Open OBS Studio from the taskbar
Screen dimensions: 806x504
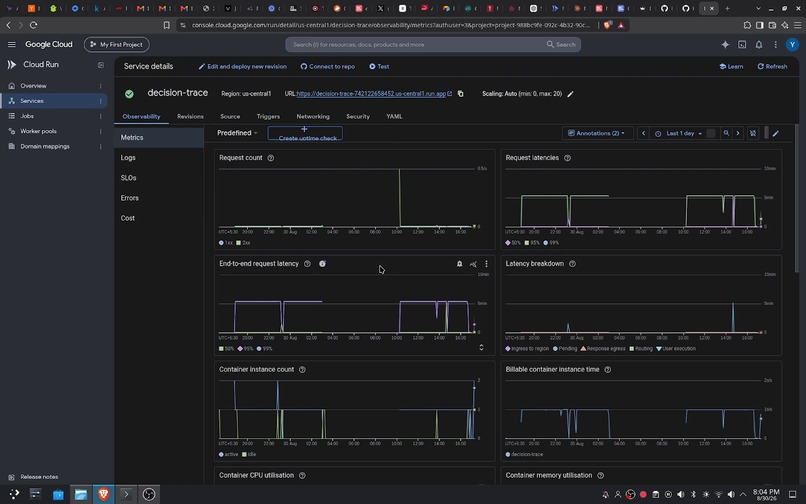coord(149,495)
